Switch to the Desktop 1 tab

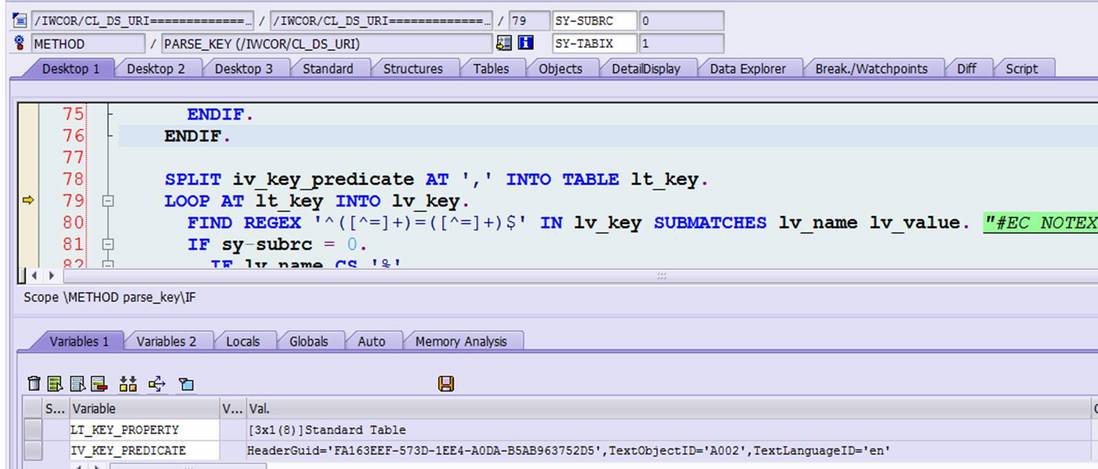pyautogui.click(x=70, y=69)
